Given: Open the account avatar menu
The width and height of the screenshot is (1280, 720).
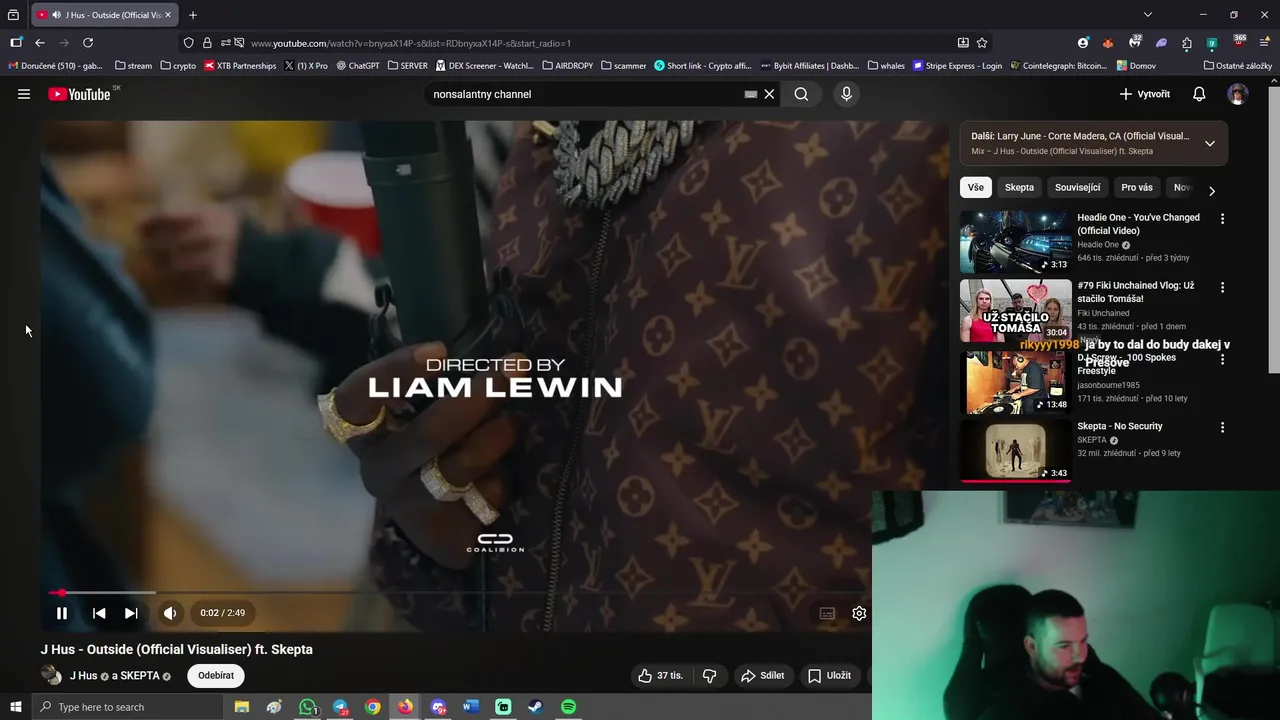Looking at the screenshot, I should click(1238, 94).
